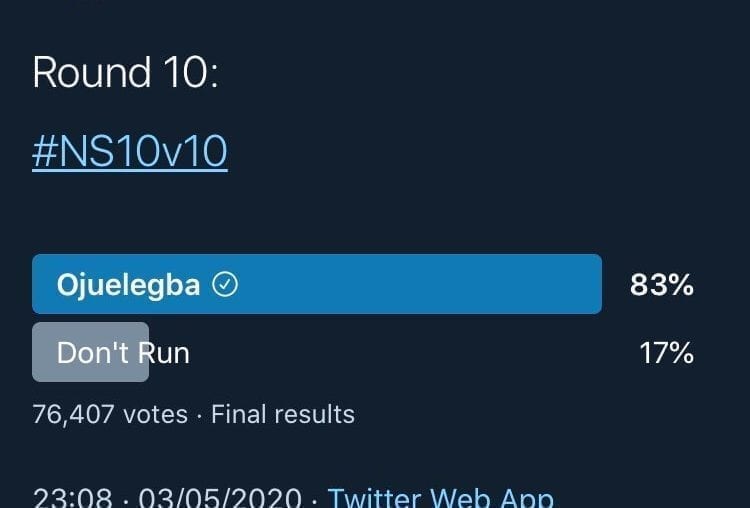
Task: Click the 03/05/2020 tweet date
Action: (x=219, y=497)
